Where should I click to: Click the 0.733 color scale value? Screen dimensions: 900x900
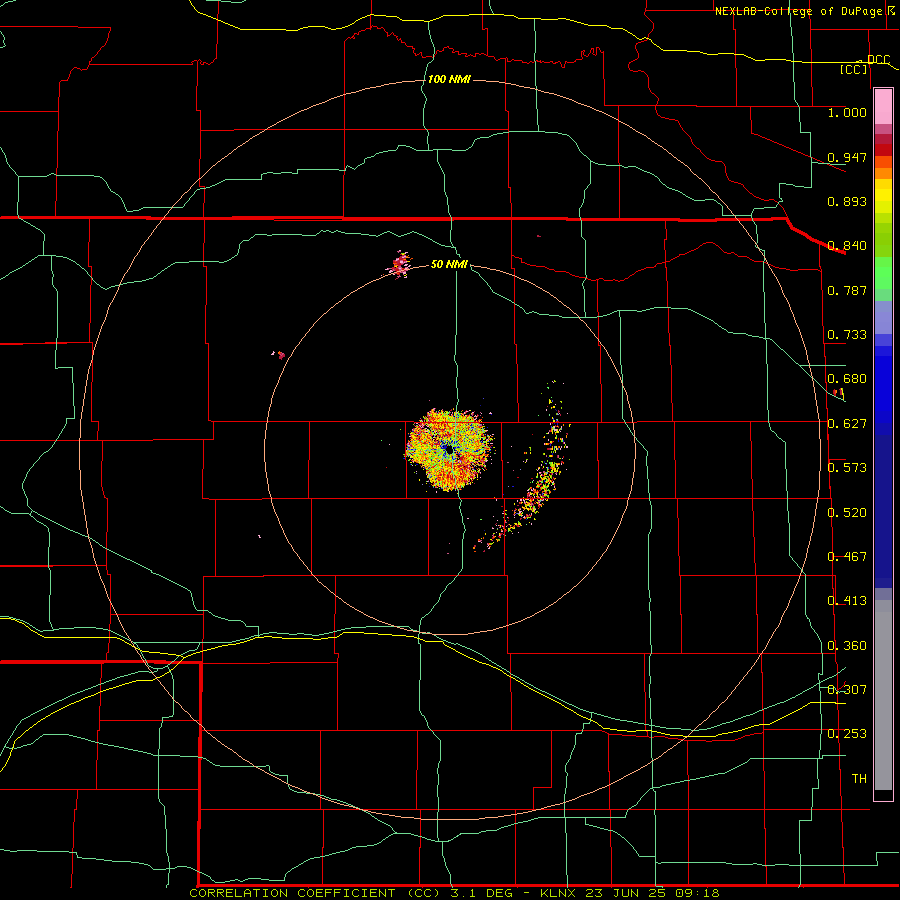pos(847,335)
